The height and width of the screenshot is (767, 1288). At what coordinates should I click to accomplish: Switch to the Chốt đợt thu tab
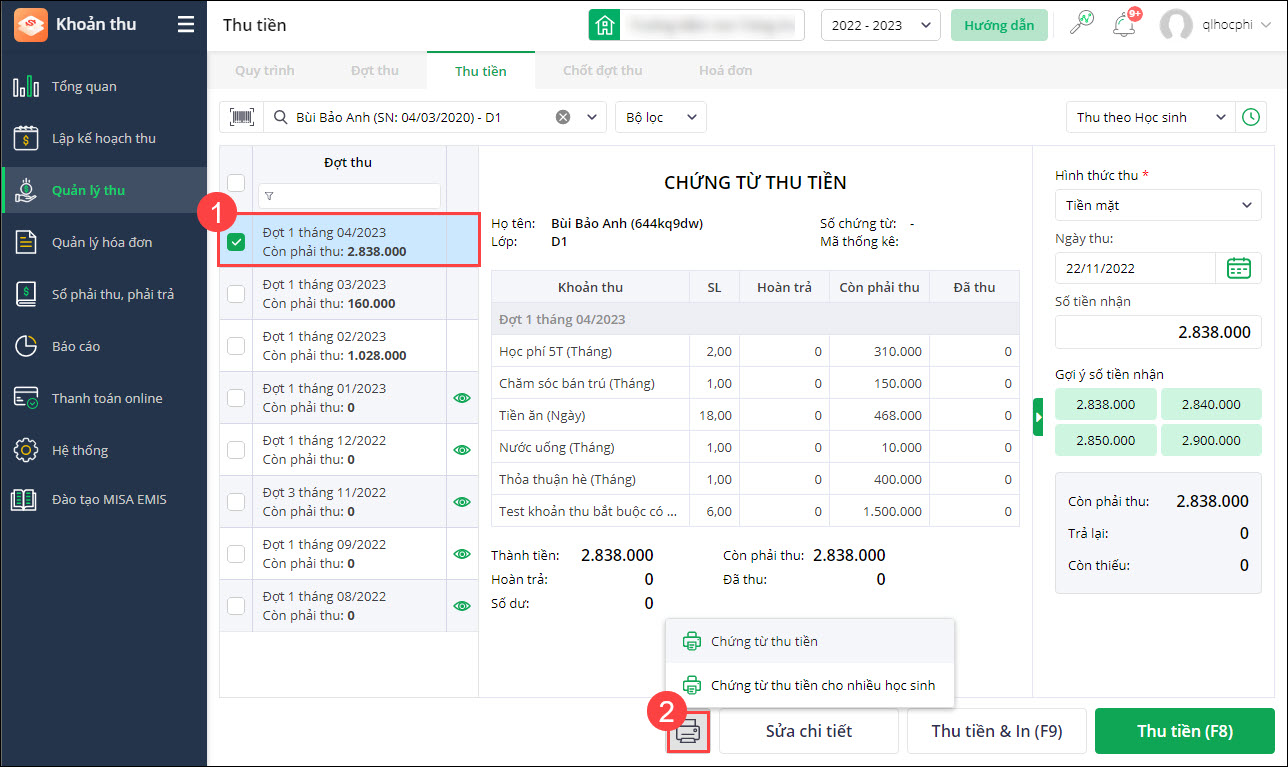point(603,71)
